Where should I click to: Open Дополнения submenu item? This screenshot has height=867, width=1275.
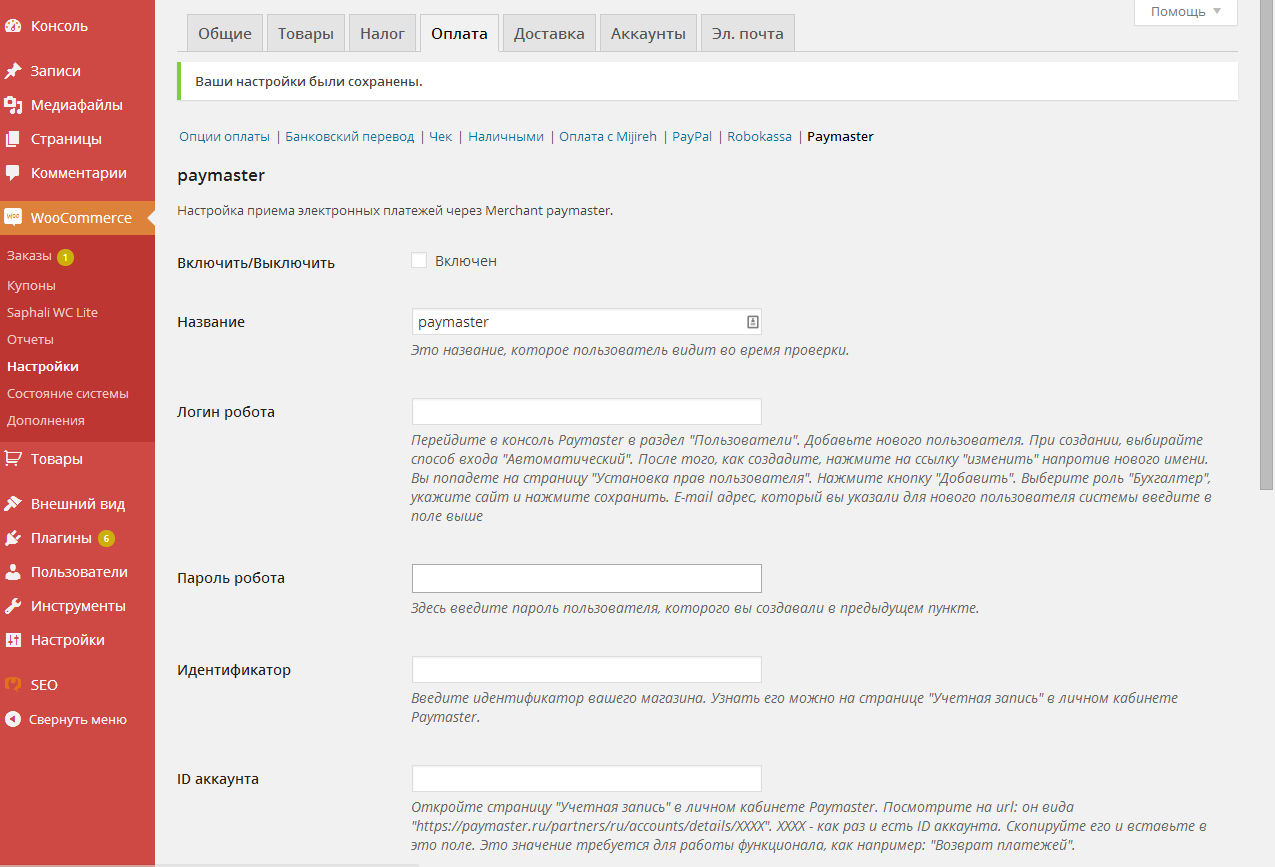[x=45, y=420]
